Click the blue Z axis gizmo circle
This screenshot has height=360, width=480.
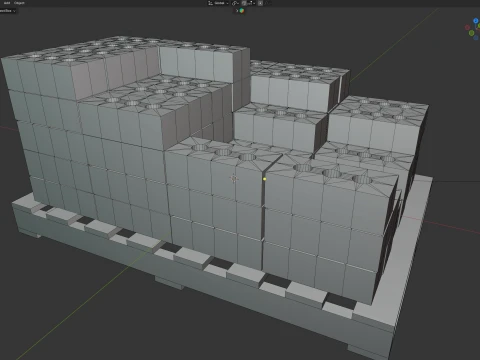[x=476, y=21]
